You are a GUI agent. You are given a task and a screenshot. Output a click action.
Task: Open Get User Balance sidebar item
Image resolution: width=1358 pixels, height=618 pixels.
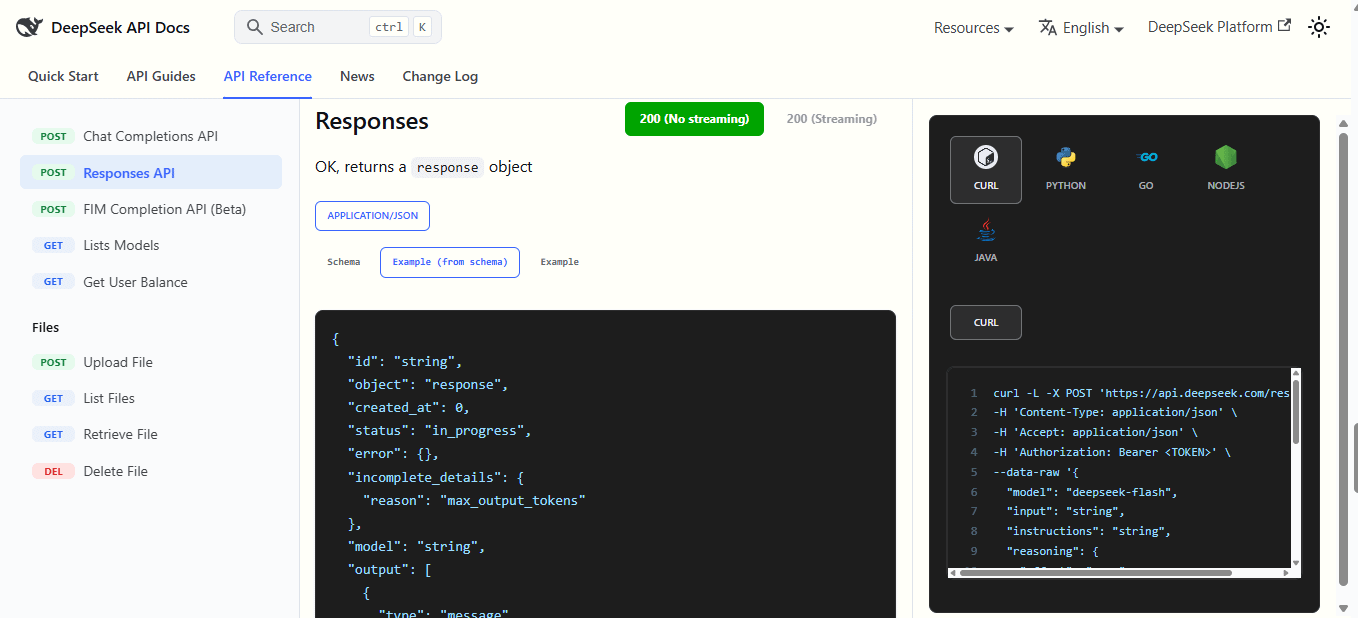(151, 282)
